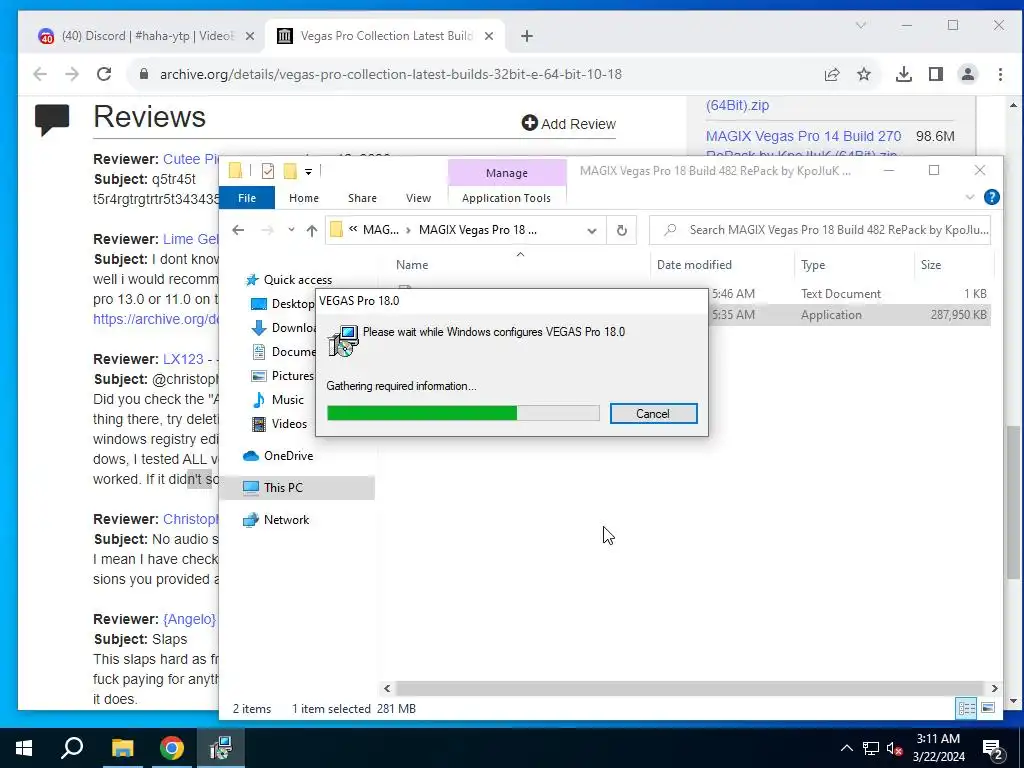Screen dimensions: 1024x768
Task: Go back in File Explorer
Action: pos(238,230)
